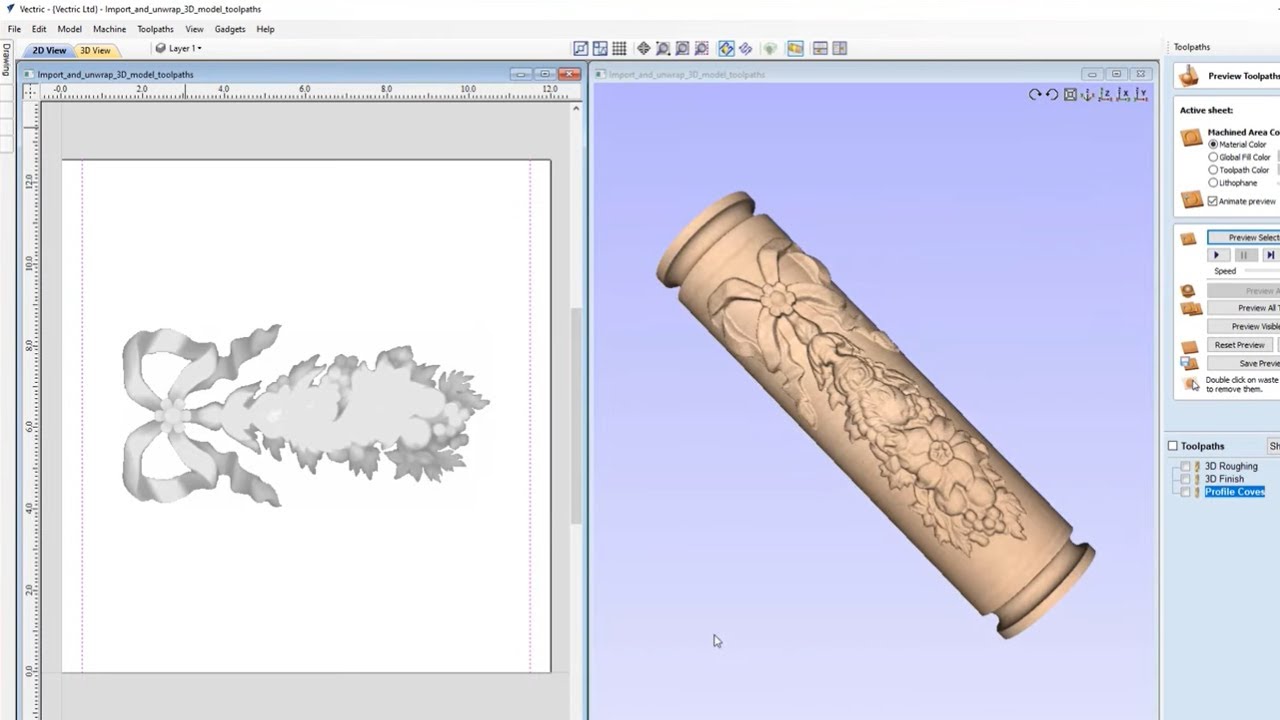The image size is (1280, 720).
Task: Open the Toolpaths menu
Action: pos(155,29)
